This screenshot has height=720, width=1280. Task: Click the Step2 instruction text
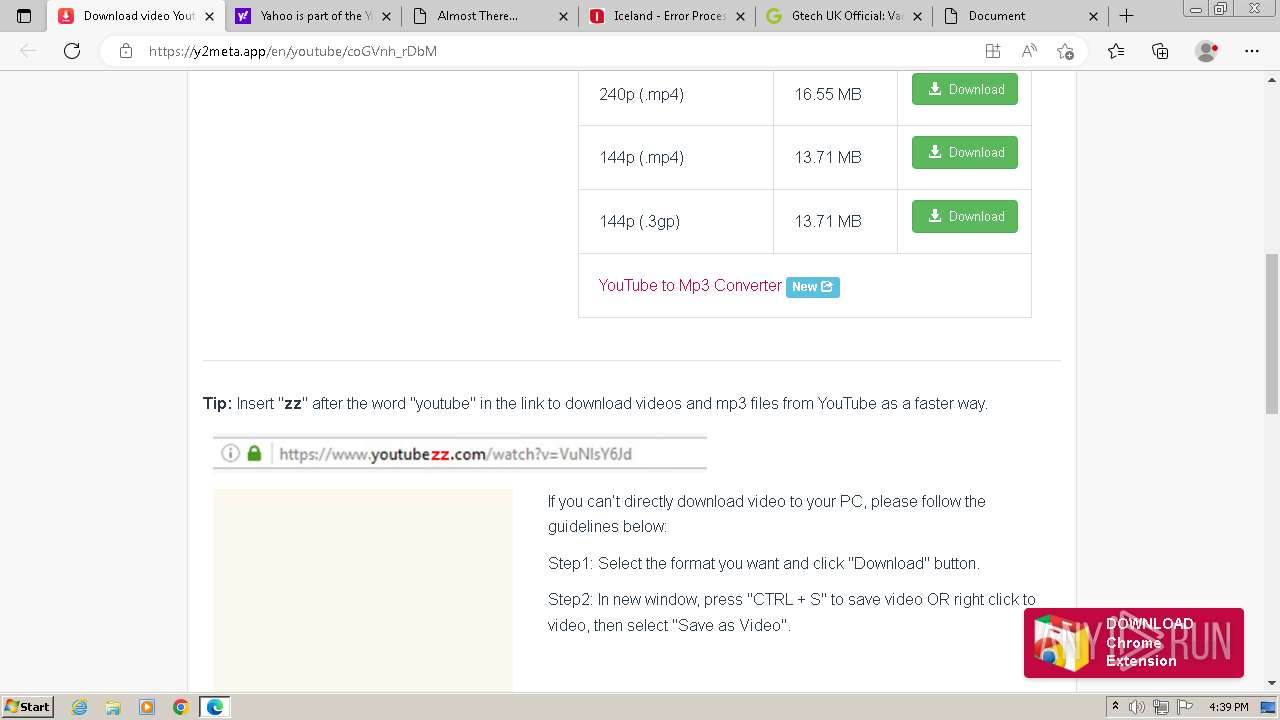pos(792,612)
